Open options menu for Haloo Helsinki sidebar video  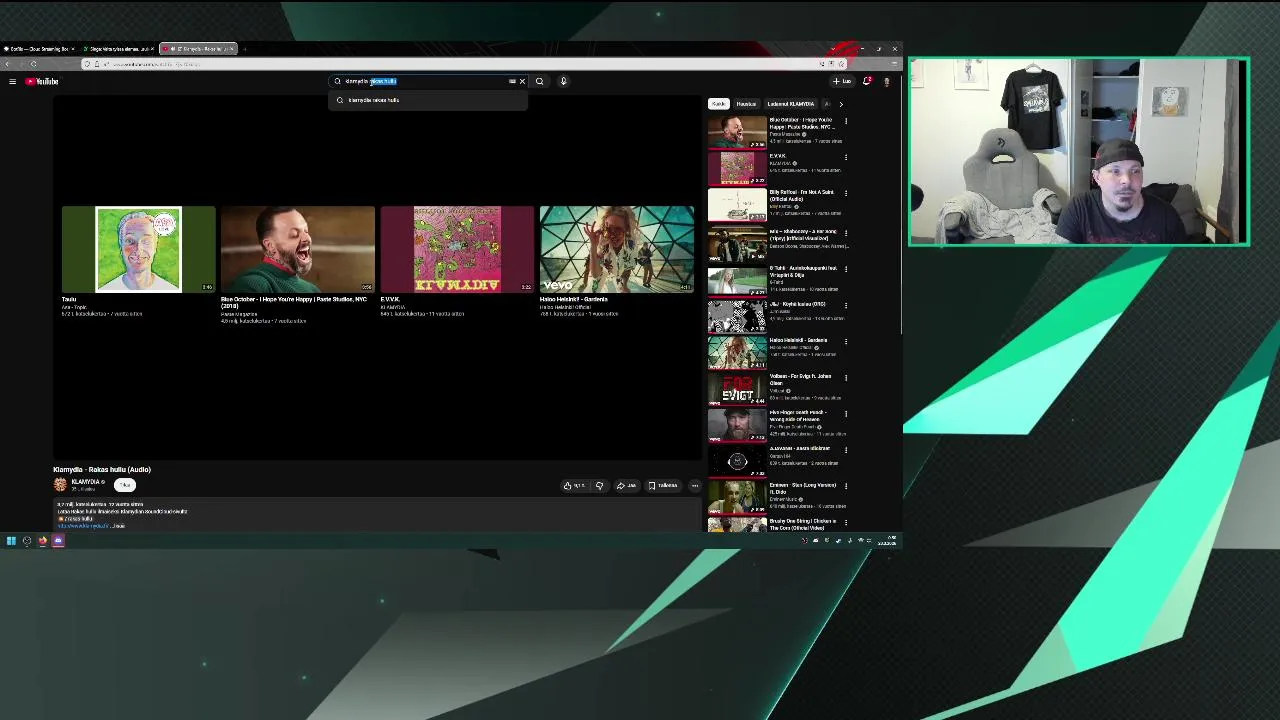846,341
